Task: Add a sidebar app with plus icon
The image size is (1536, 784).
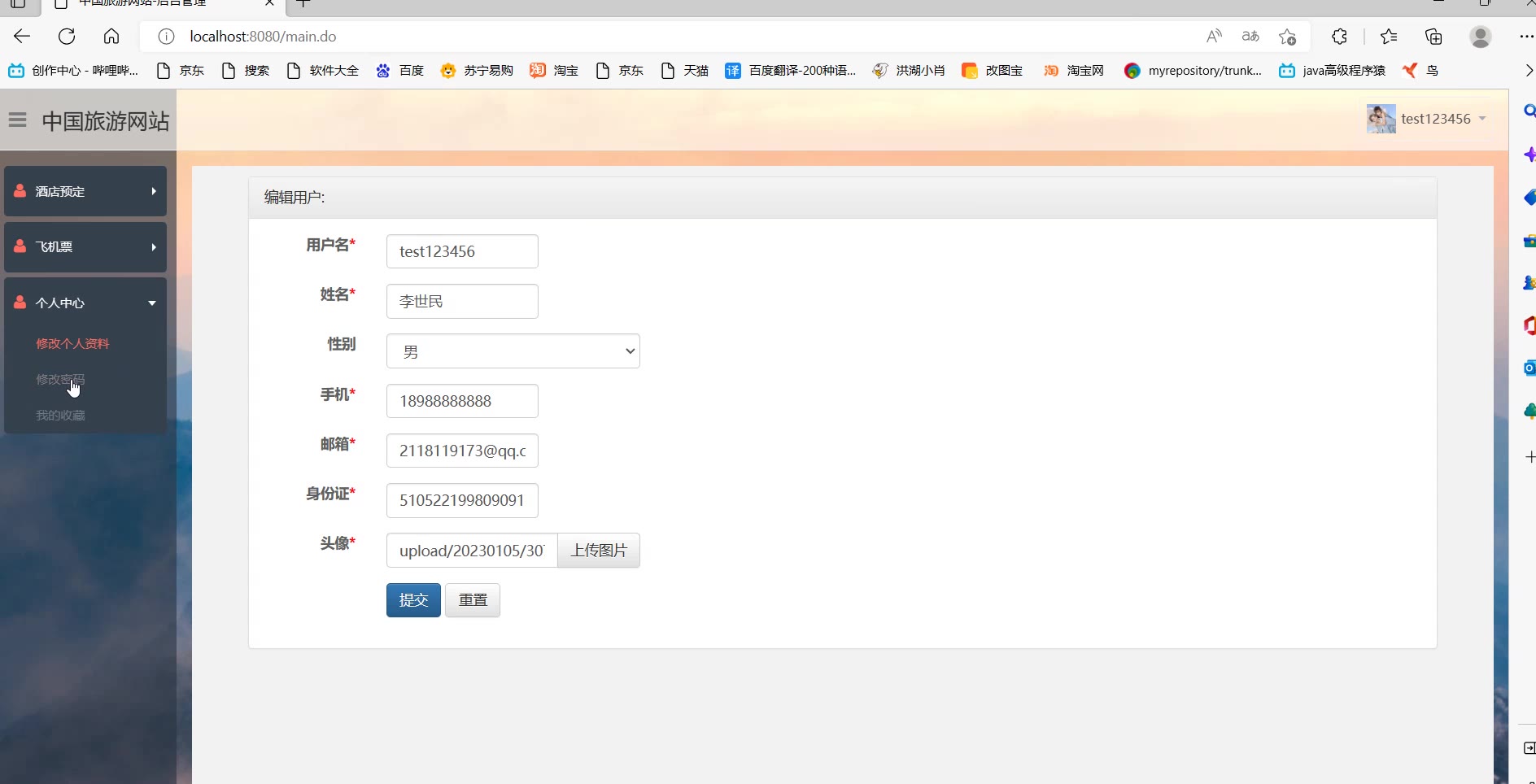Action: point(1529,457)
